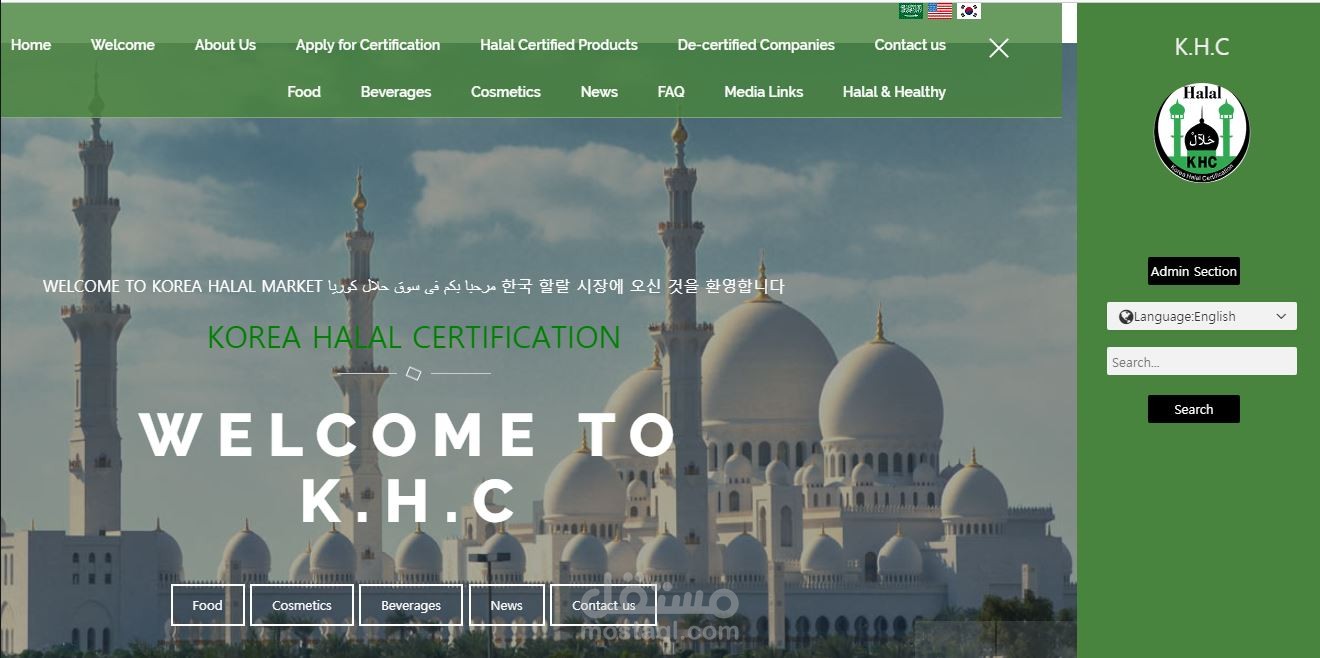Click the black Search button
Screen dimensions: 1320x658
pos(1194,409)
